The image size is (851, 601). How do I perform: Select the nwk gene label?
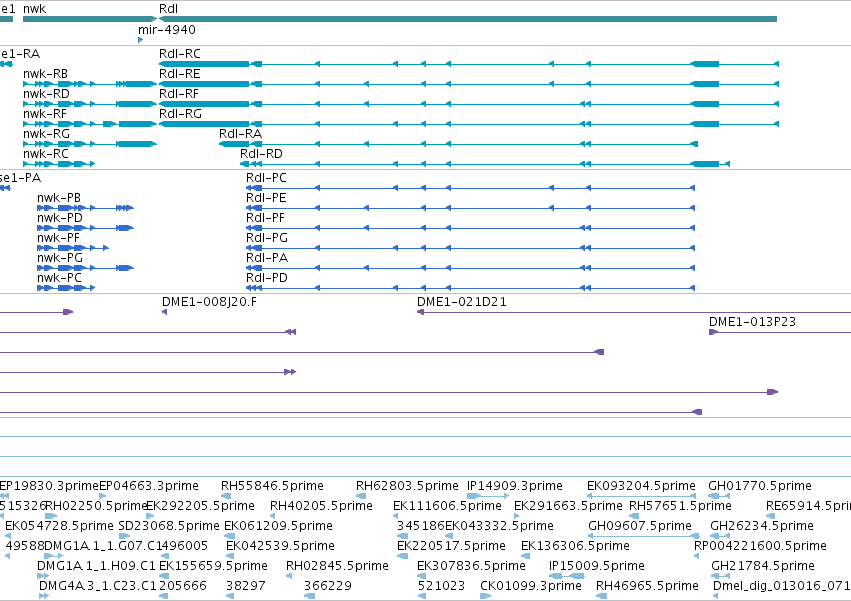pyautogui.click(x=34, y=9)
